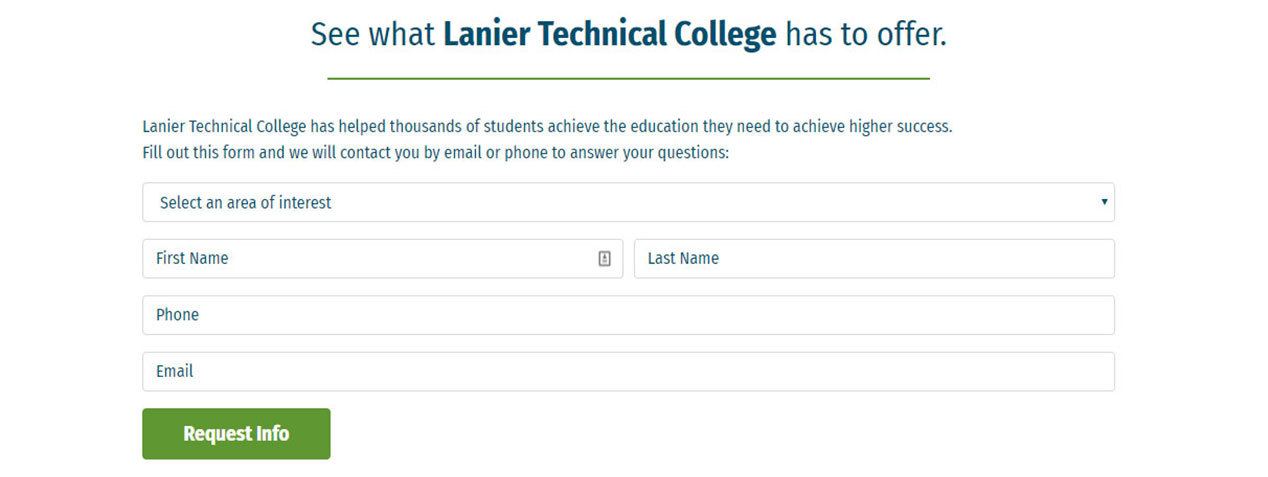
Task: Focus the First Name input field
Action: pos(382,258)
